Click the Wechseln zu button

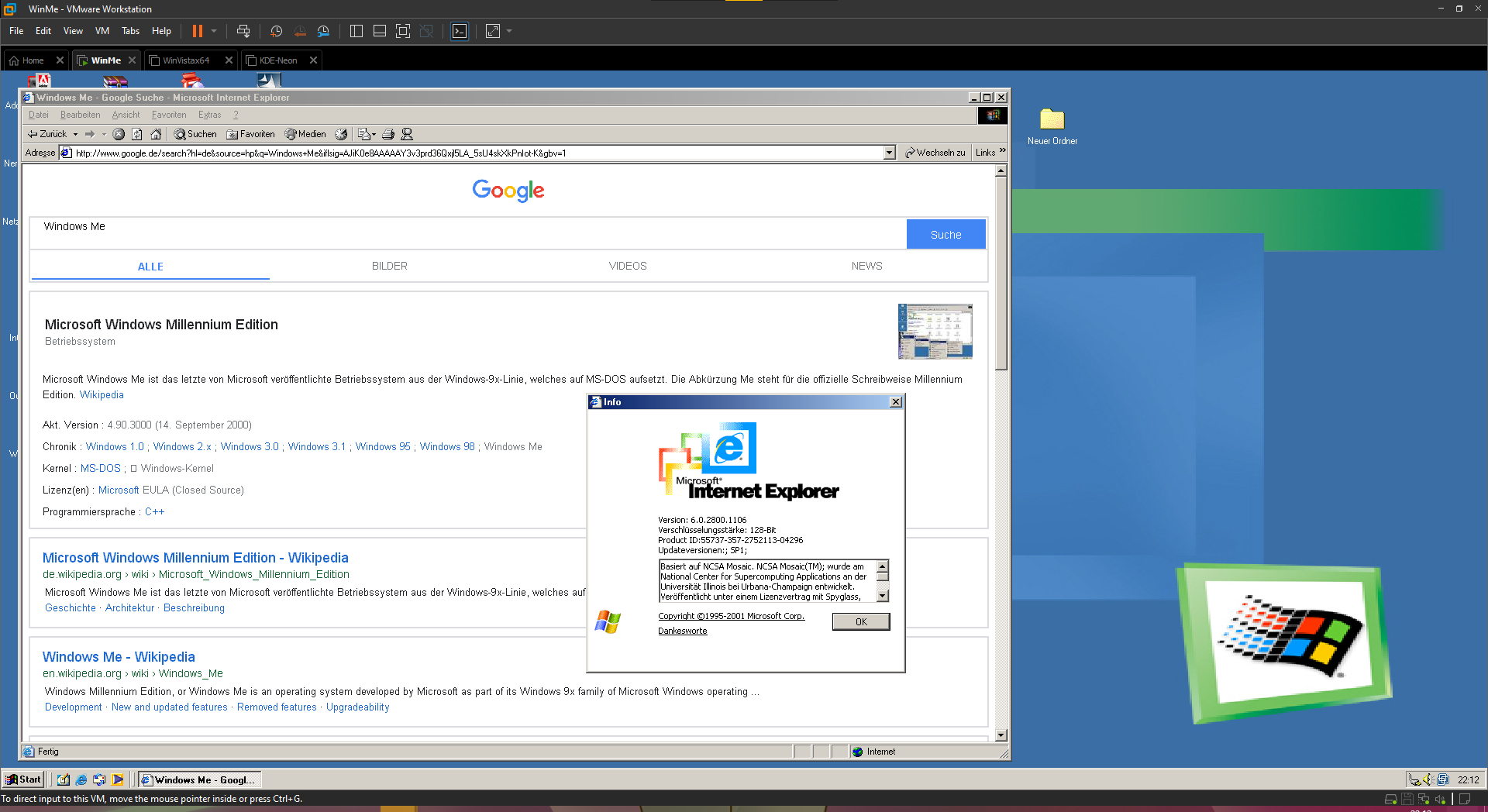coord(935,153)
